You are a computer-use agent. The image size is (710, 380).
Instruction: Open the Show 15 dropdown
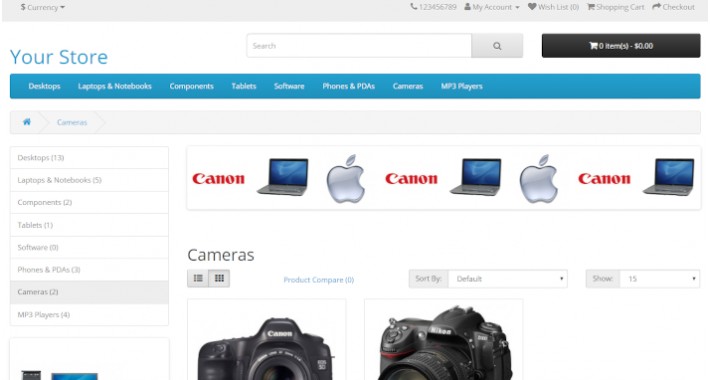pyautogui.click(x=660, y=279)
